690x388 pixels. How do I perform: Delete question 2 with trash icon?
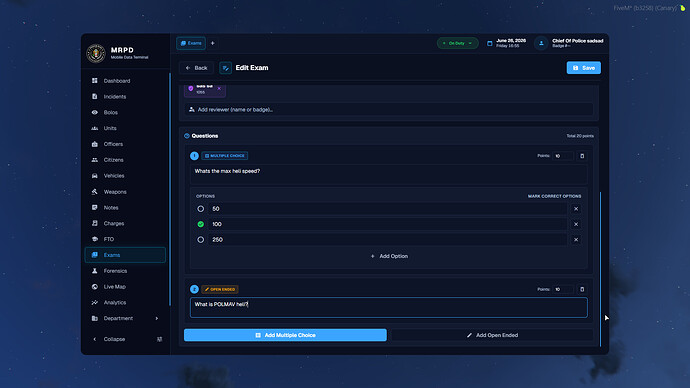pyautogui.click(x=582, y=289)
